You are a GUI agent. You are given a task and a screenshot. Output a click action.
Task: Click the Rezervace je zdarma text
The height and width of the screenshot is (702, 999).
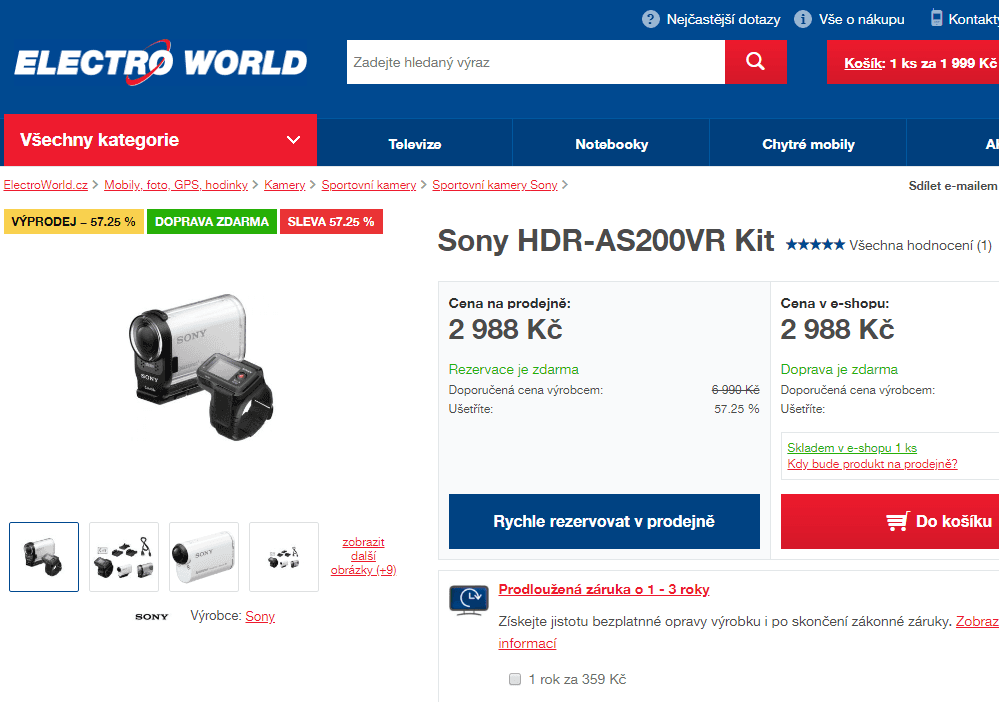514,369
